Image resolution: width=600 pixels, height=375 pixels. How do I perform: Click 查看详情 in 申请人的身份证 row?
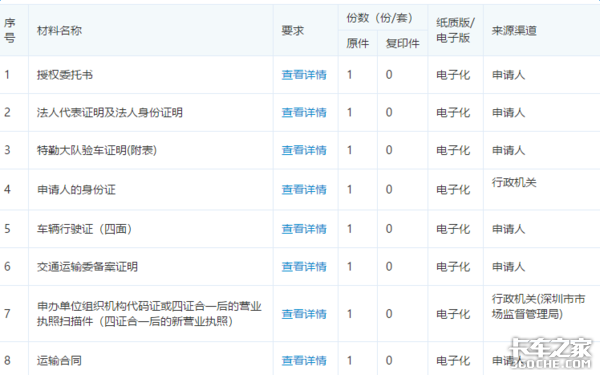[x=304, y=189]
